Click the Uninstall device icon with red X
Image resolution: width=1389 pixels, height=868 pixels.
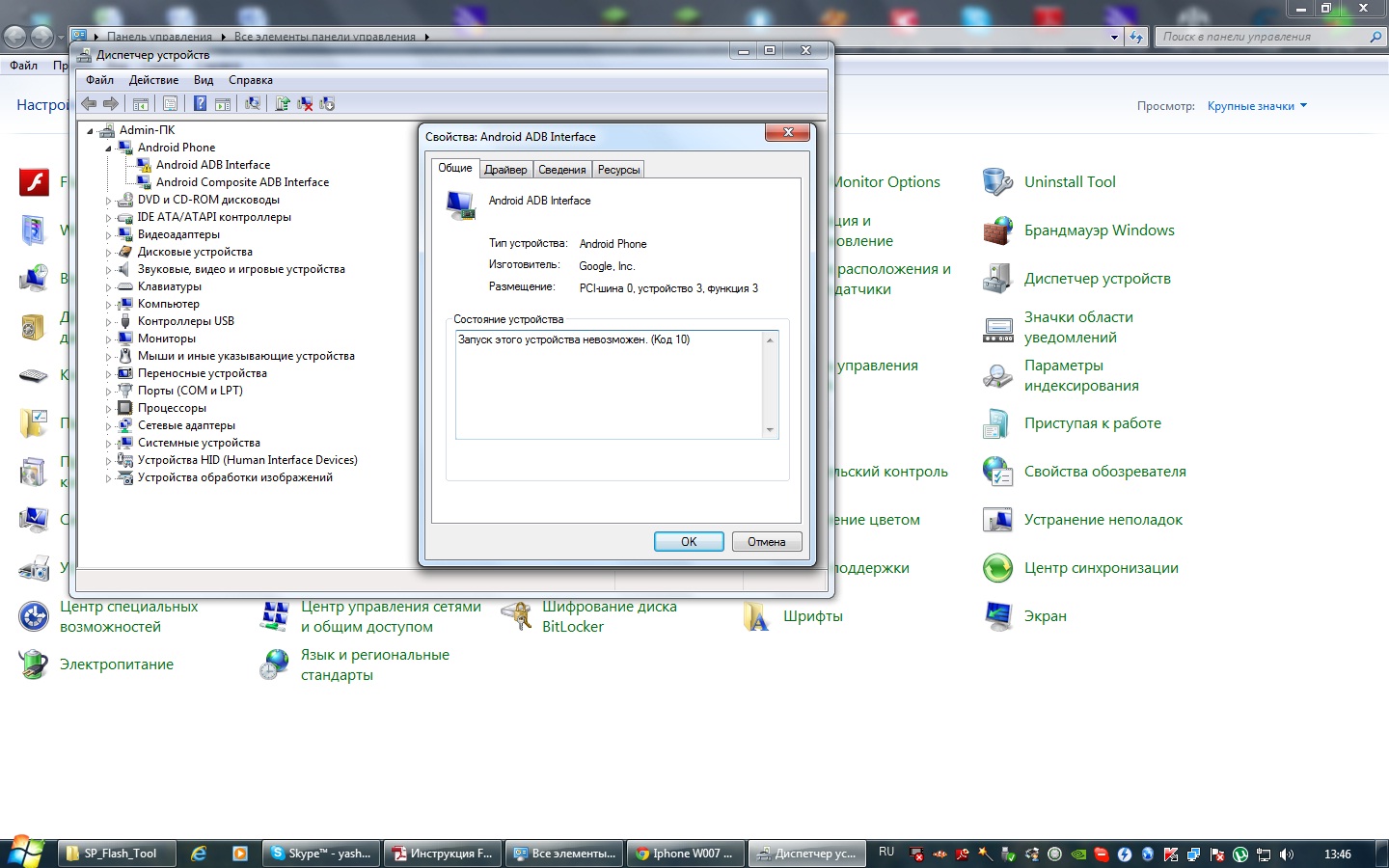305,104
